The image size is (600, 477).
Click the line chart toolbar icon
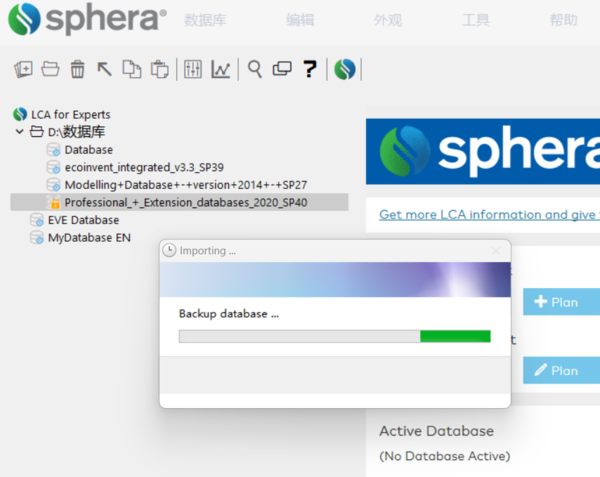click(221, 69)
